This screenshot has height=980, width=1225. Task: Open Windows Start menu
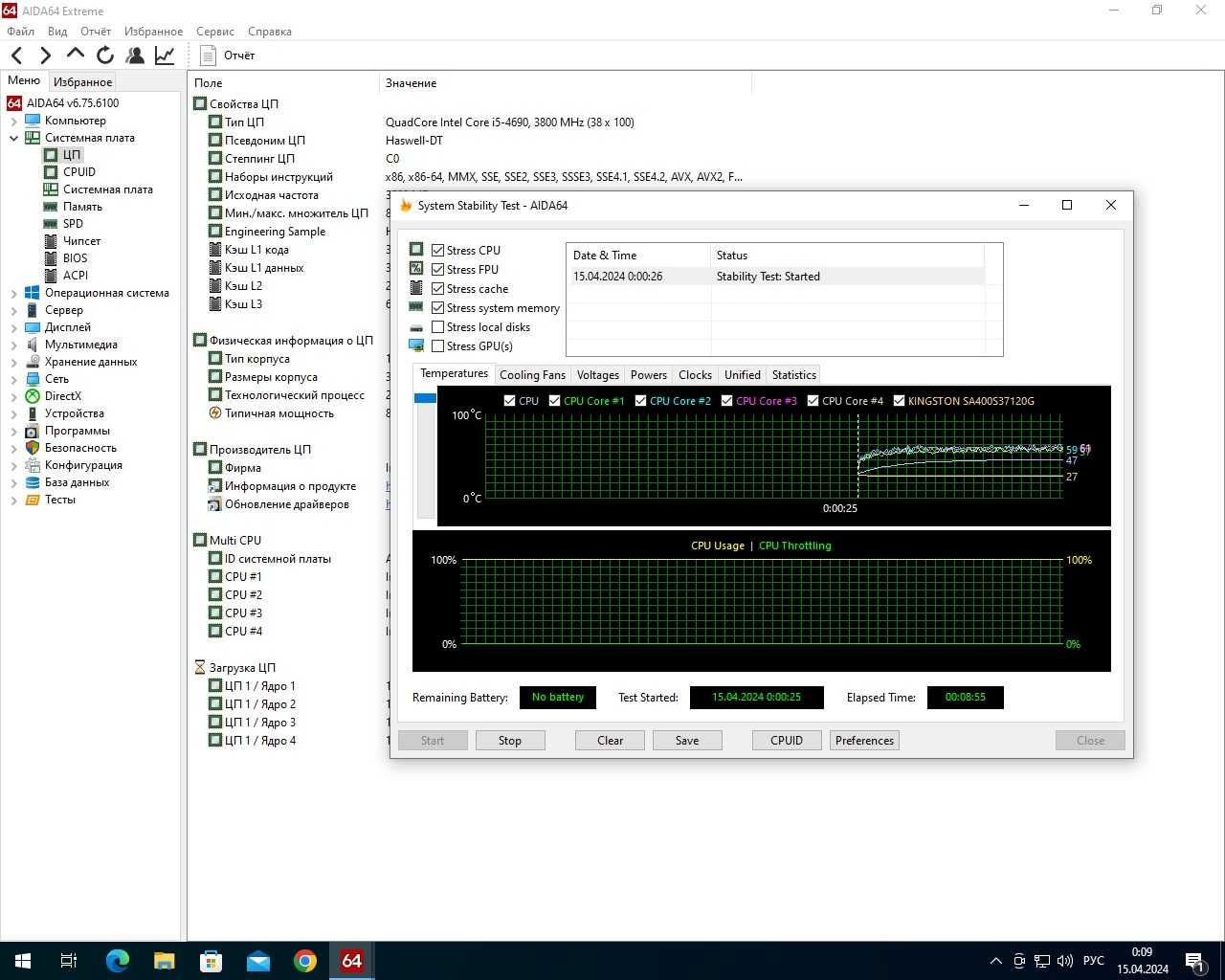click(x=23, y=961)
